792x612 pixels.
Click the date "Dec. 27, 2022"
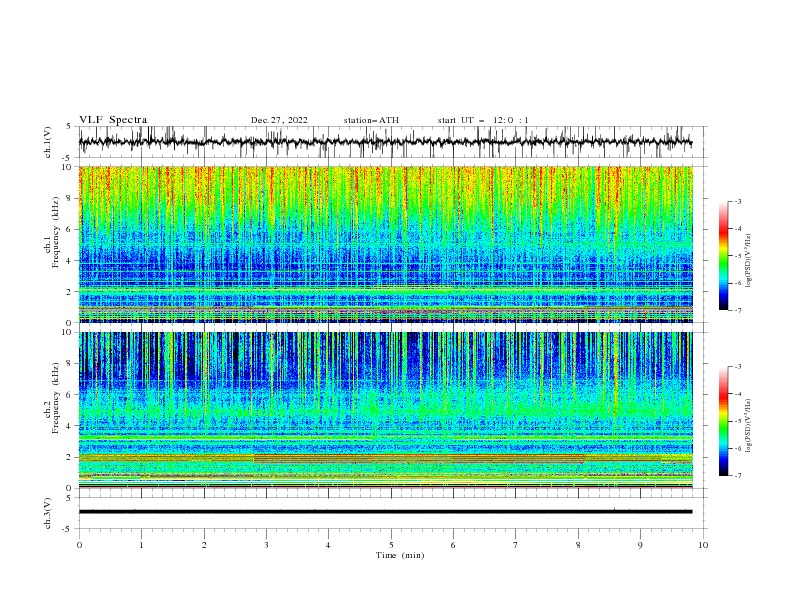[279, 120]
